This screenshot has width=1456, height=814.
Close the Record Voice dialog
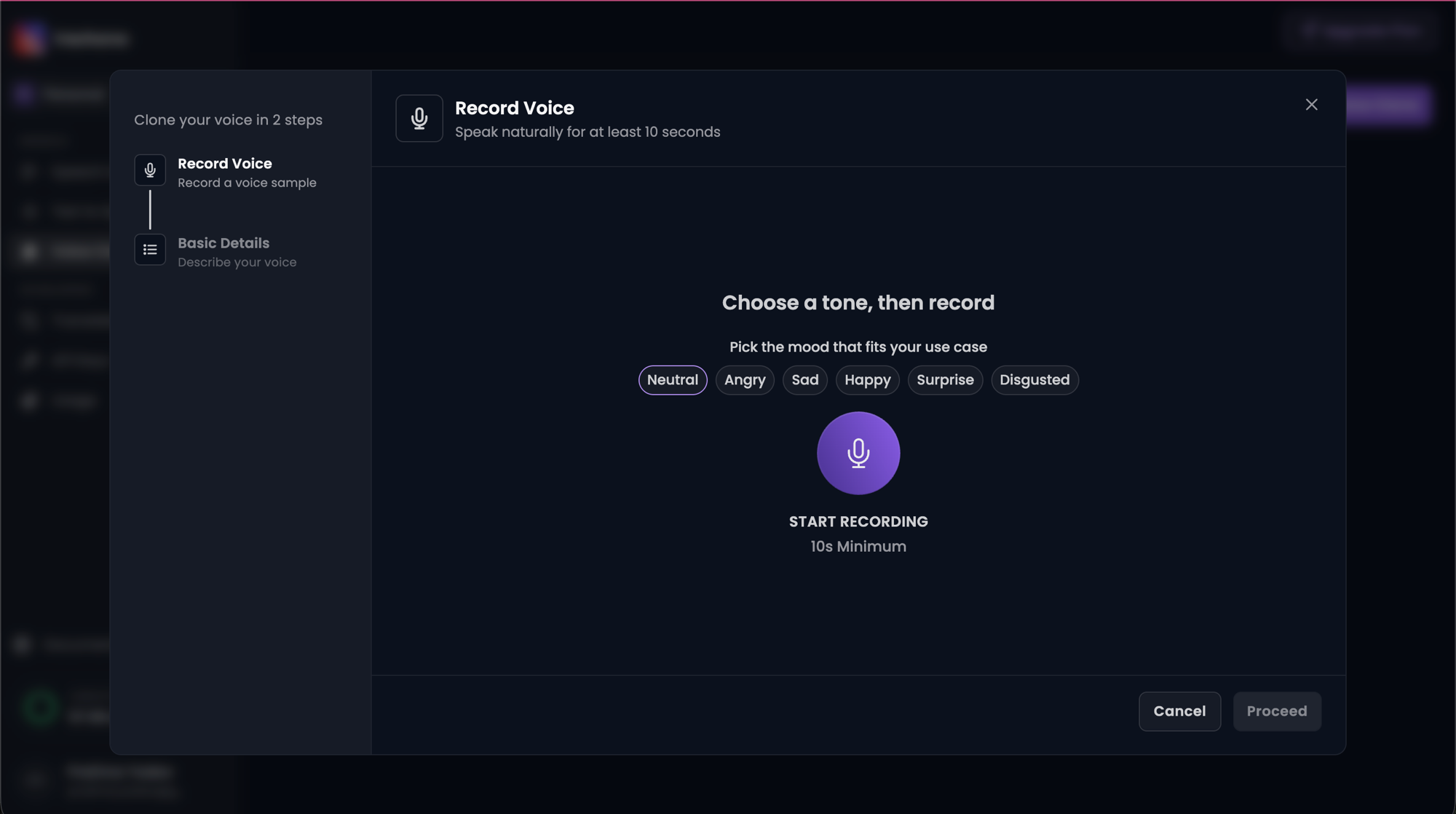pyautogui.click(x=1311, y=105)
